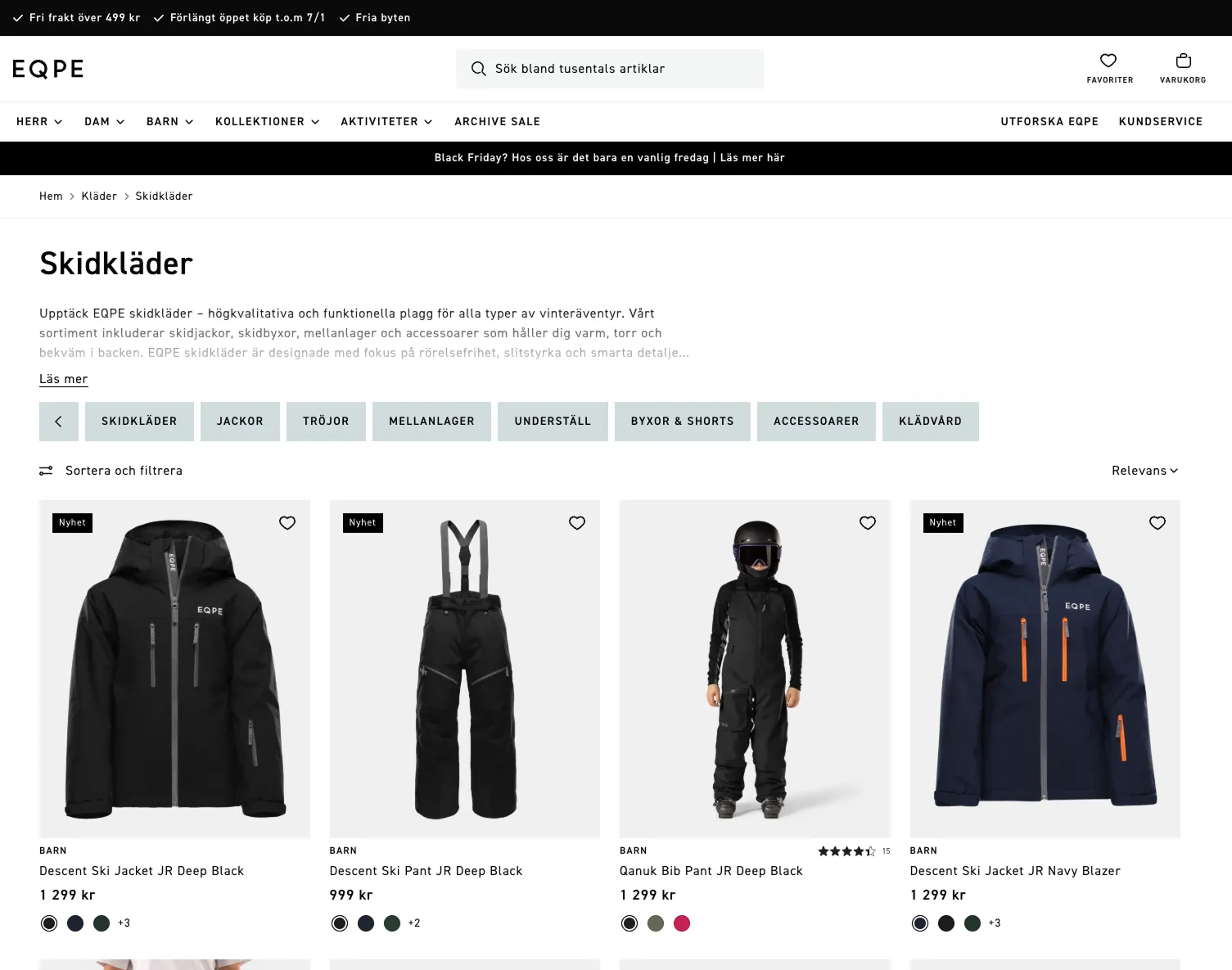The height and width of the screenshot is (970, 1232).
Task: Expand the KOLLEKTIONER menu dropdown
Action: (267, 122)
